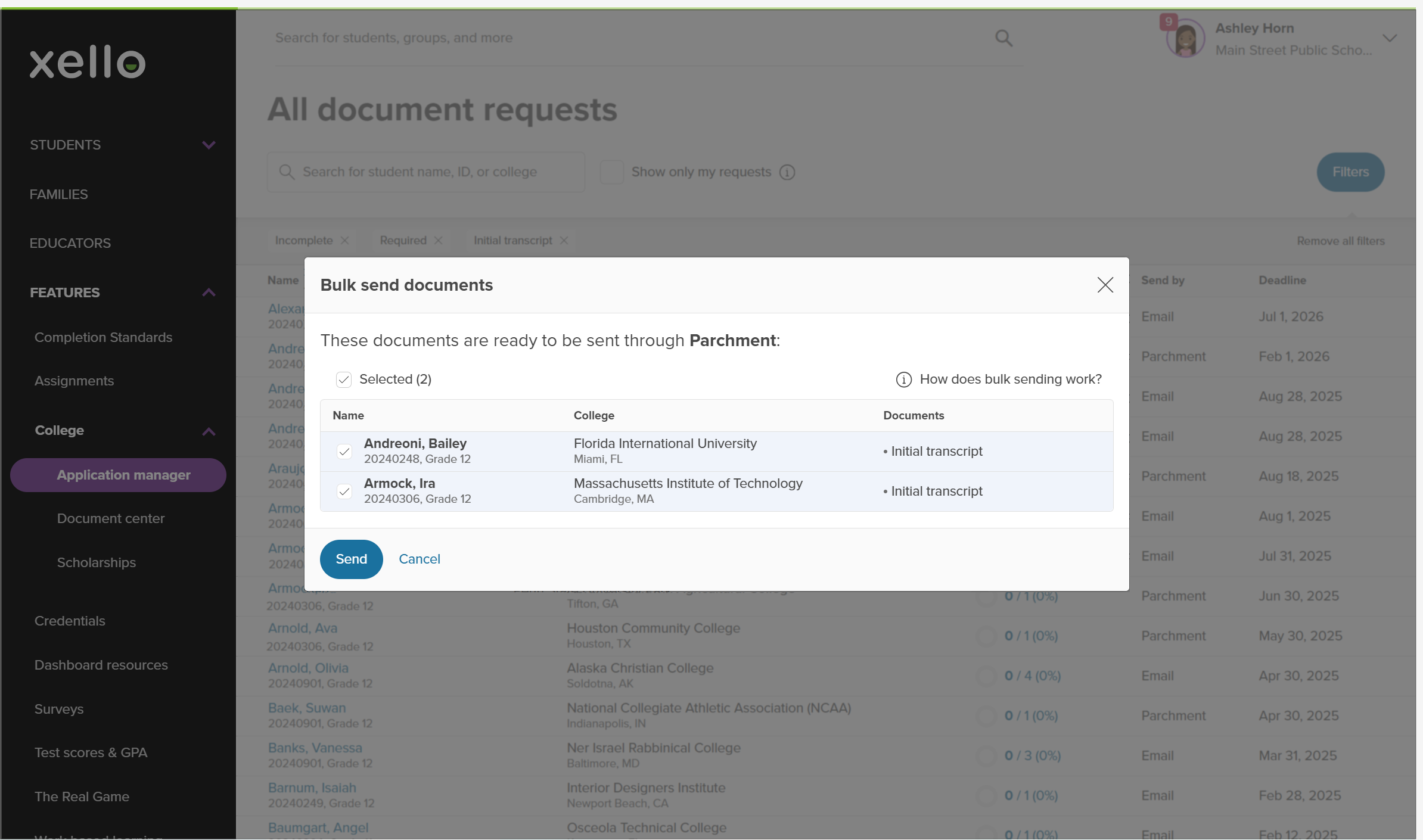Close the Bulk send documents dialog
The width and height of the screenshot is (1423, 840).
[x=1105, y=285]
